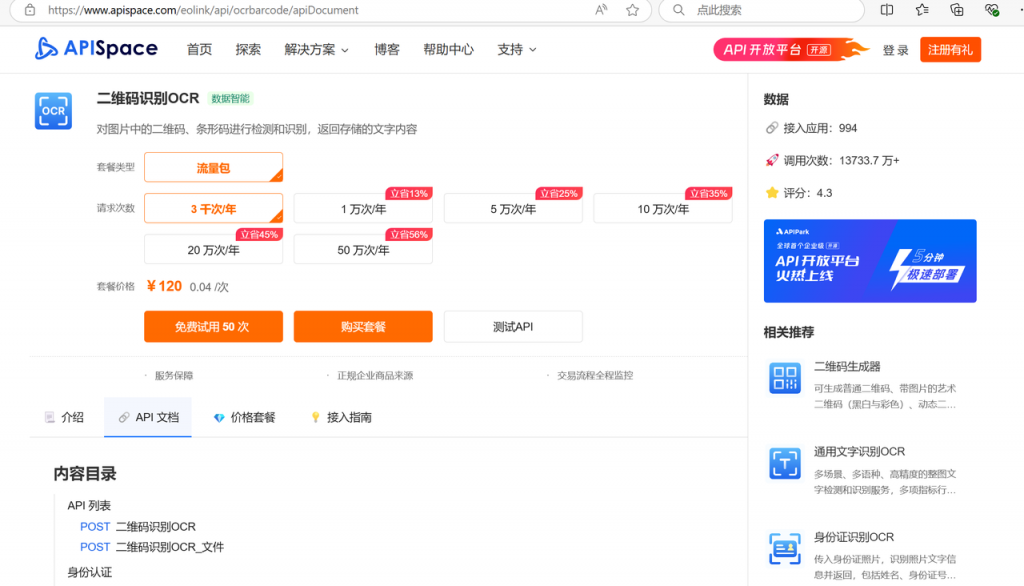Choose the 50 万次/年 request plan
1024x586 pixels.
[362, 250]
